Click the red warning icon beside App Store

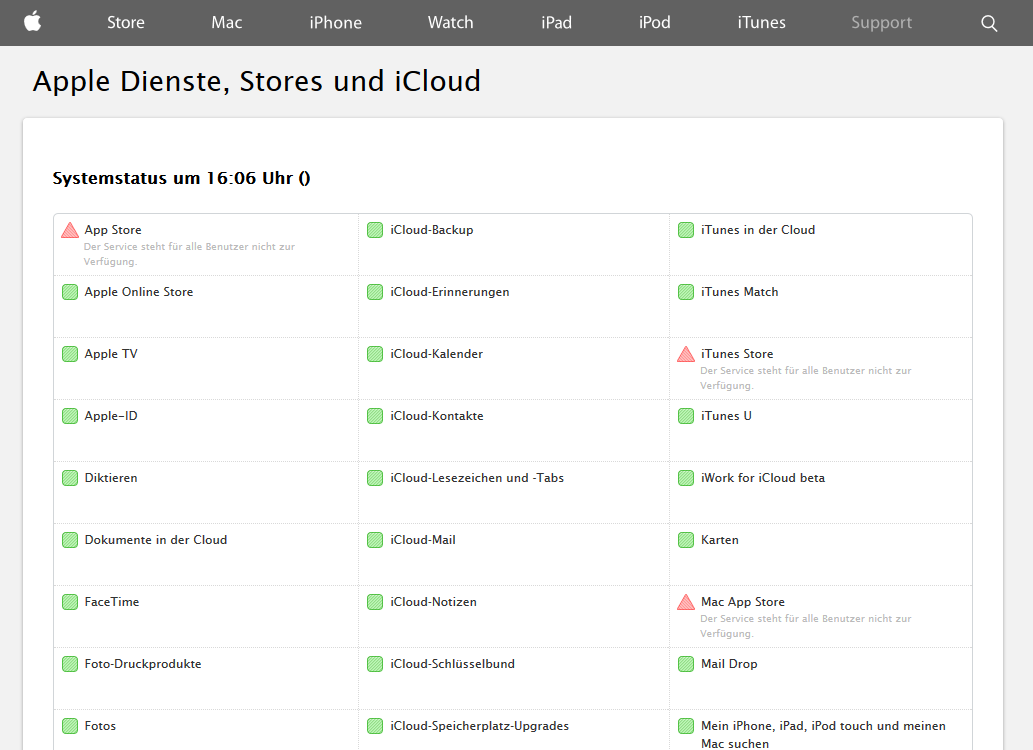point(70,230)
